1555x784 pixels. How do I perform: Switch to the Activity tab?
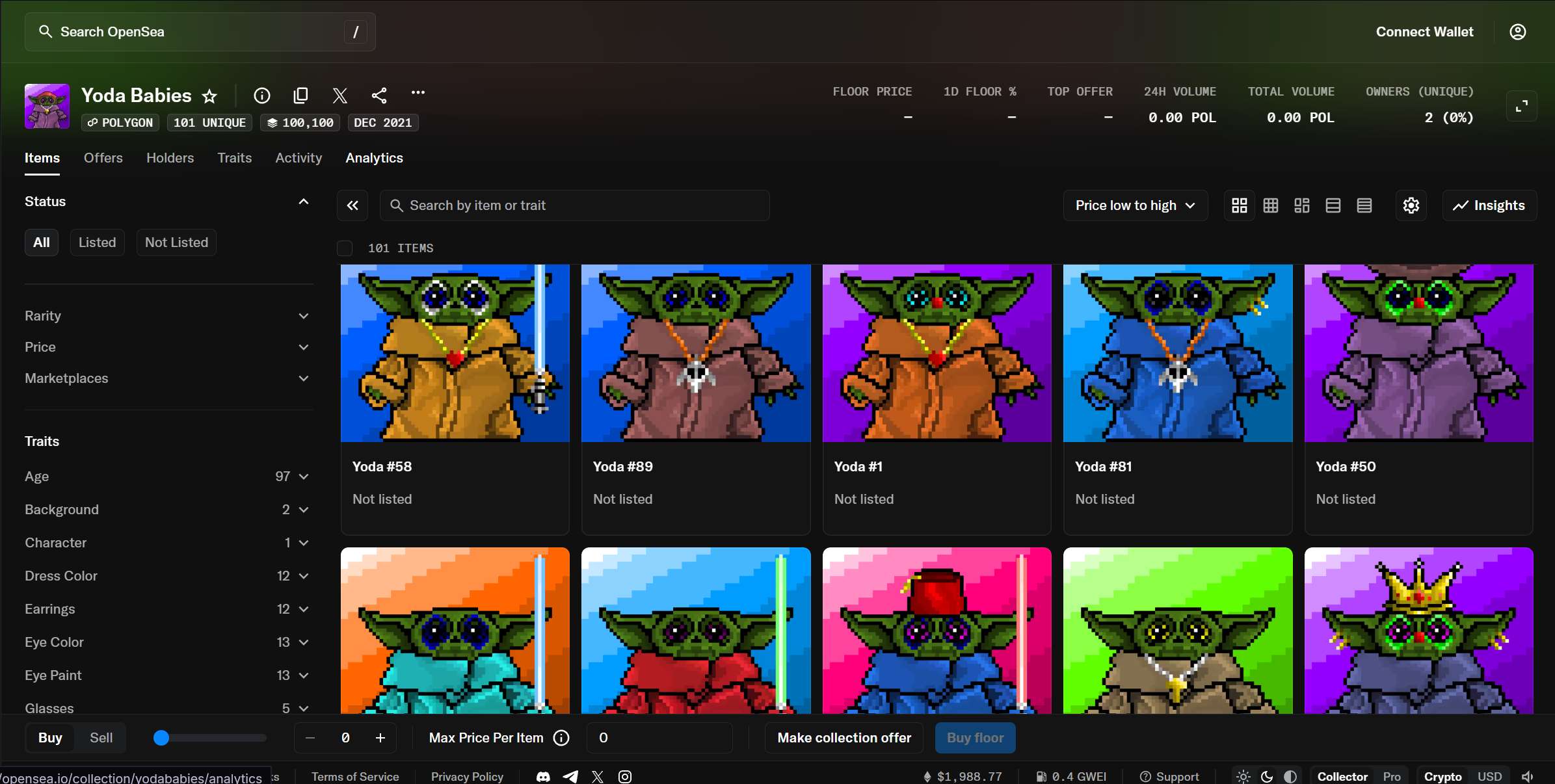pyautogui.click(x=299, y=158)
